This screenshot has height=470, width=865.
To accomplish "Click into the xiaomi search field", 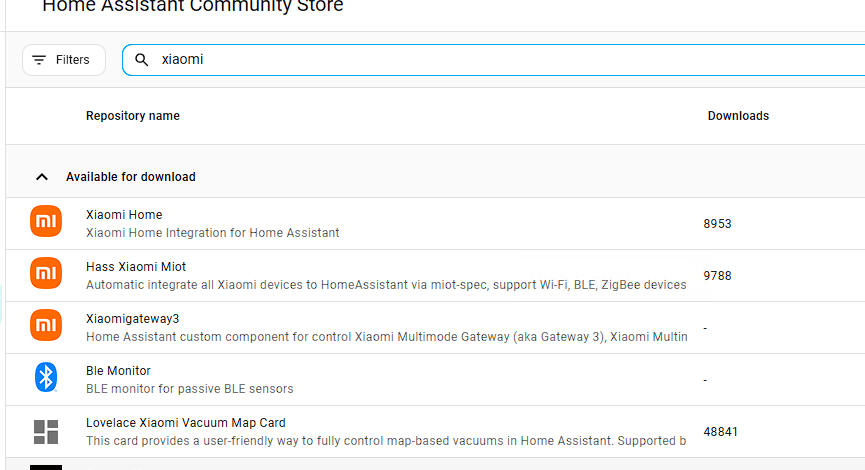I will click(500, 60).
